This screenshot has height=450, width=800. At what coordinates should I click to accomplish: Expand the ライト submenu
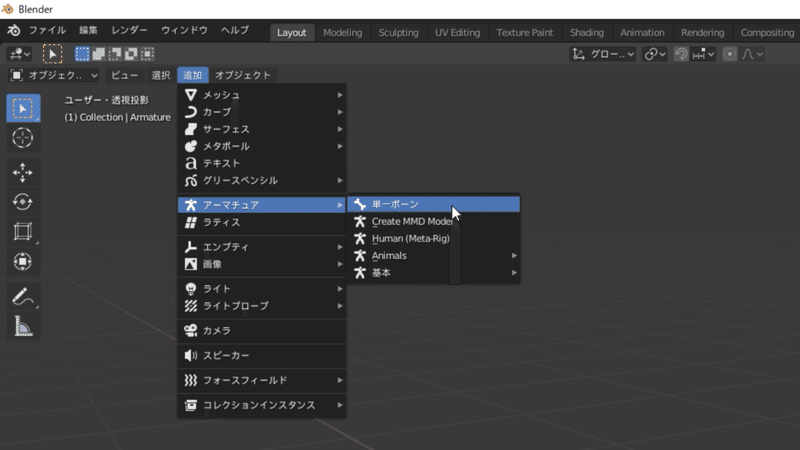coord(262,289)
